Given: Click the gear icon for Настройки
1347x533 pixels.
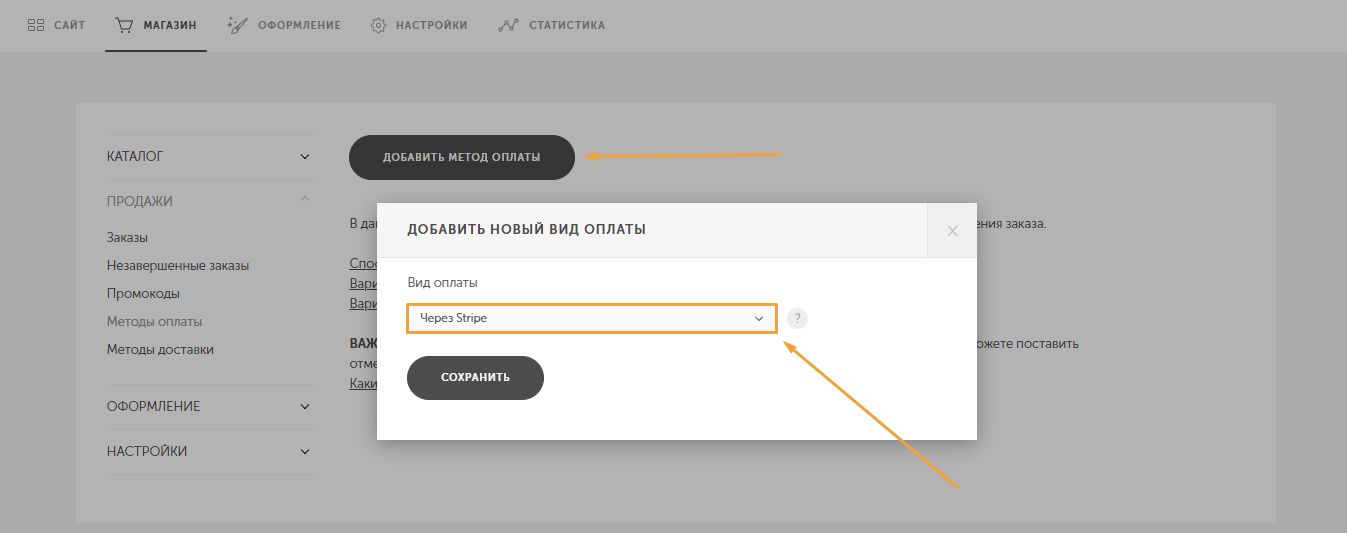Looking at the screenshot, I should pyautogui.click(x=379, y=25).
